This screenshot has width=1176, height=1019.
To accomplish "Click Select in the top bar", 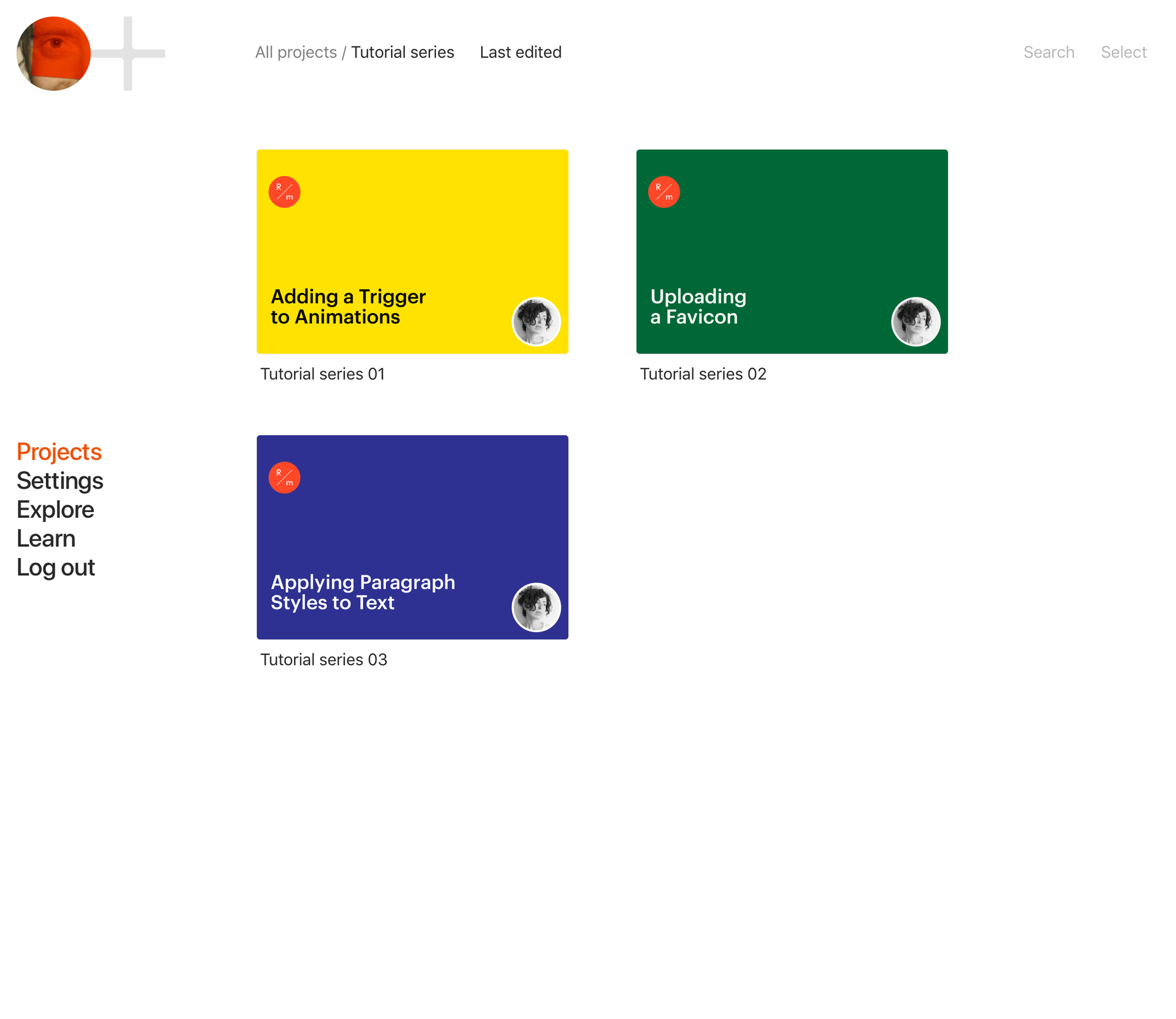I will click(x=1123, y=52).
